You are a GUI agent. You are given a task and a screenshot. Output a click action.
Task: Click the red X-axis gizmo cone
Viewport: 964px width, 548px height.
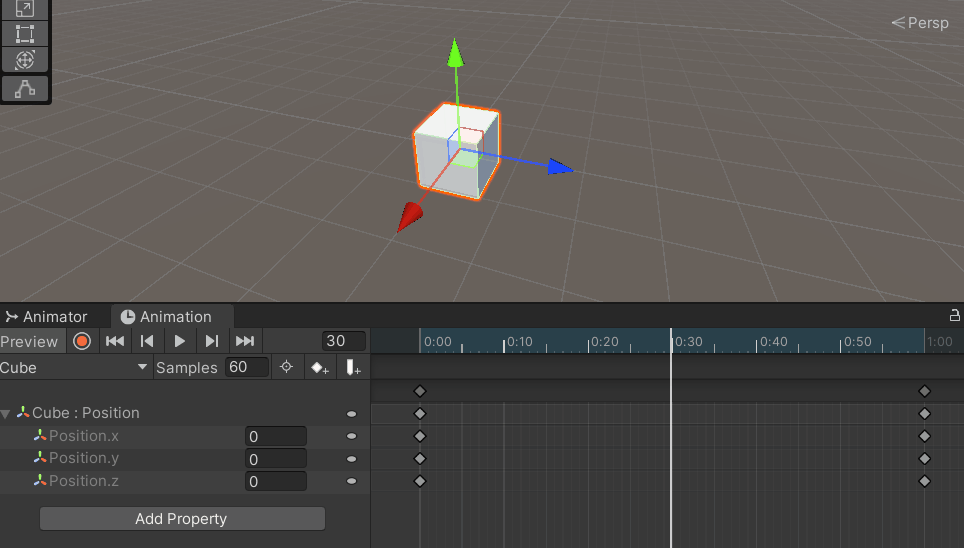click(x=409, y=217)
